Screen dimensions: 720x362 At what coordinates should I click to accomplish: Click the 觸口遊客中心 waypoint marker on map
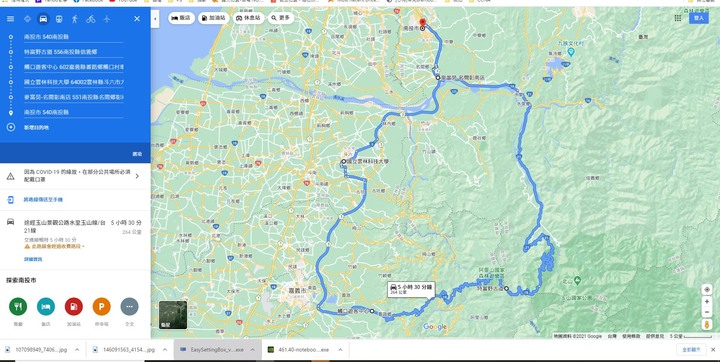point(372,311)
